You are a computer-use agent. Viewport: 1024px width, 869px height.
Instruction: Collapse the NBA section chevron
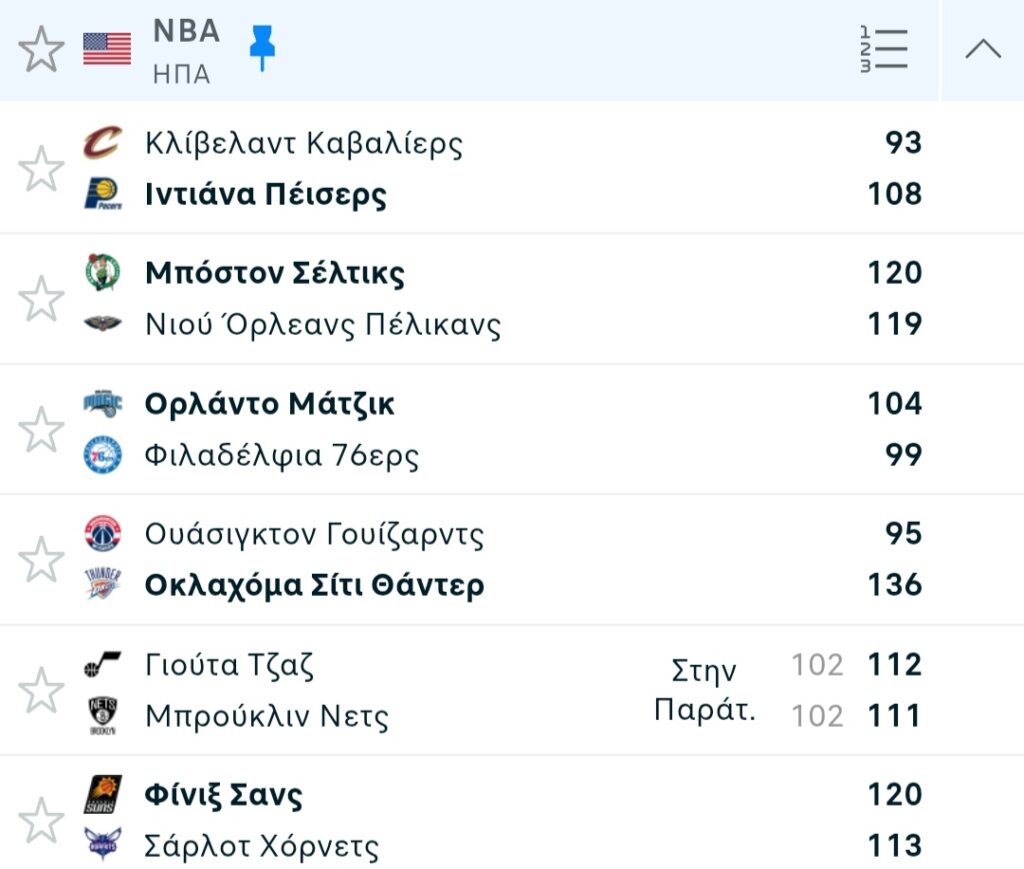pos(982,49)
